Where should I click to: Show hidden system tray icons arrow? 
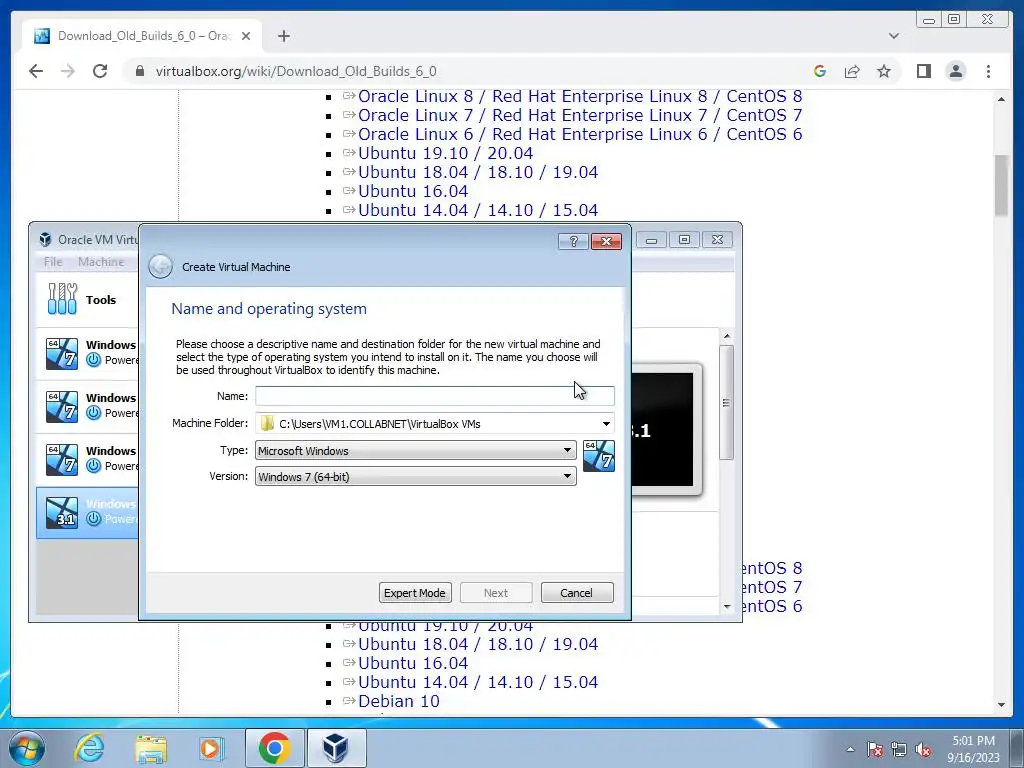[x=850, y=749]
